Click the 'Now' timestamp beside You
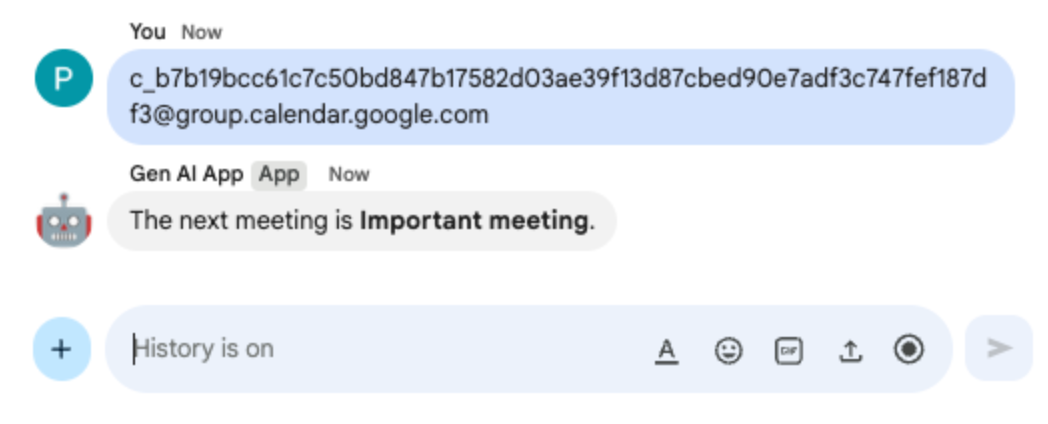1048x424 pixels. pyautogui.click(x=201, y=32)
